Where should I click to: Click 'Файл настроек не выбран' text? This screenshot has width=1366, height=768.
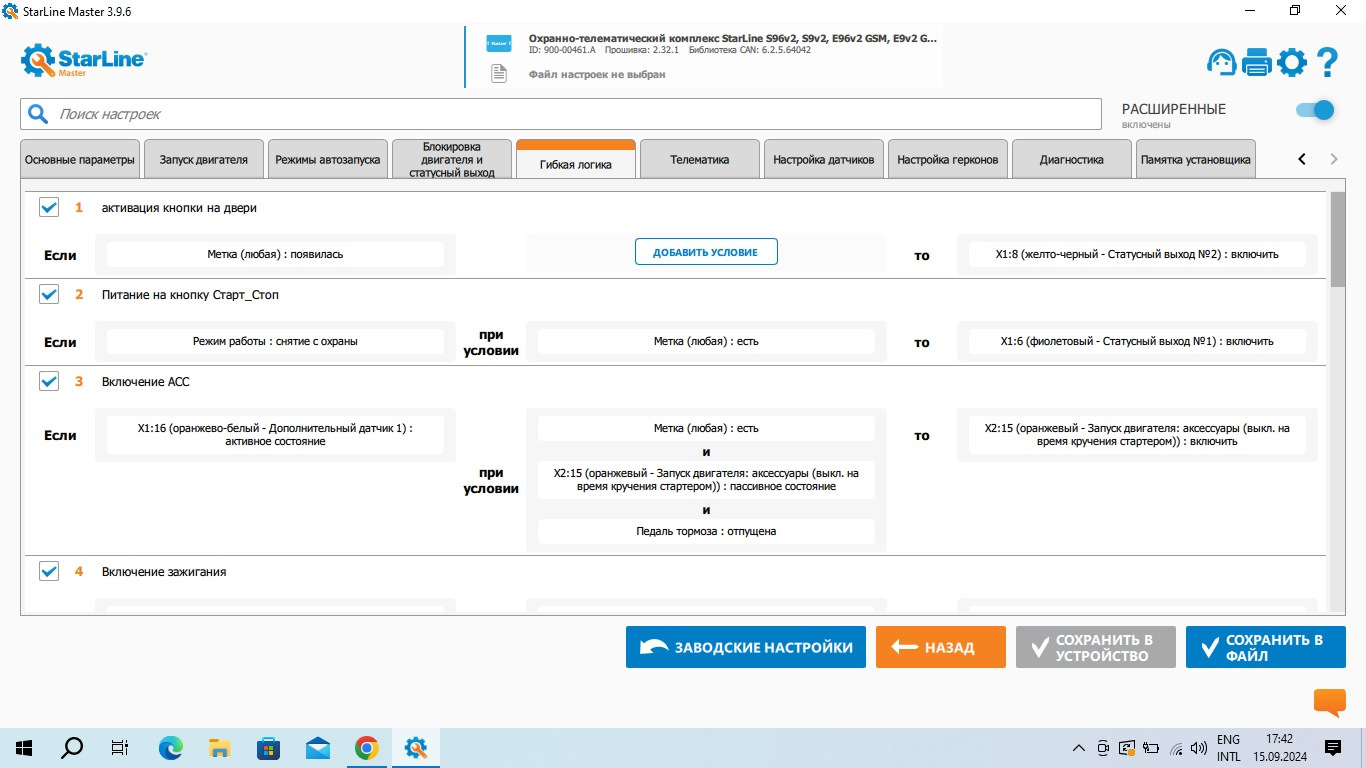coord(597,75)
